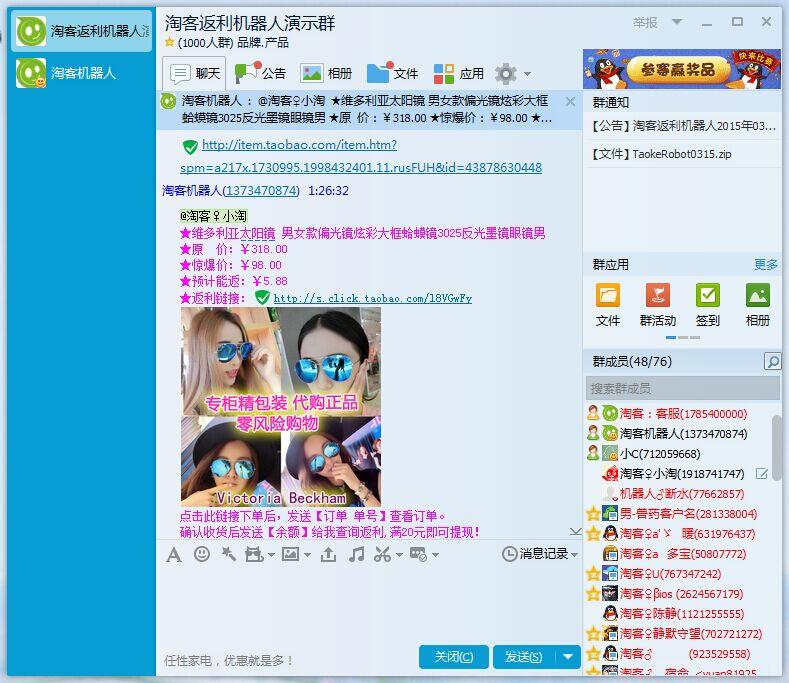The image size is (789, 683).
Task: Click the group member list scrollbar
Action: (x=776, y=448)
